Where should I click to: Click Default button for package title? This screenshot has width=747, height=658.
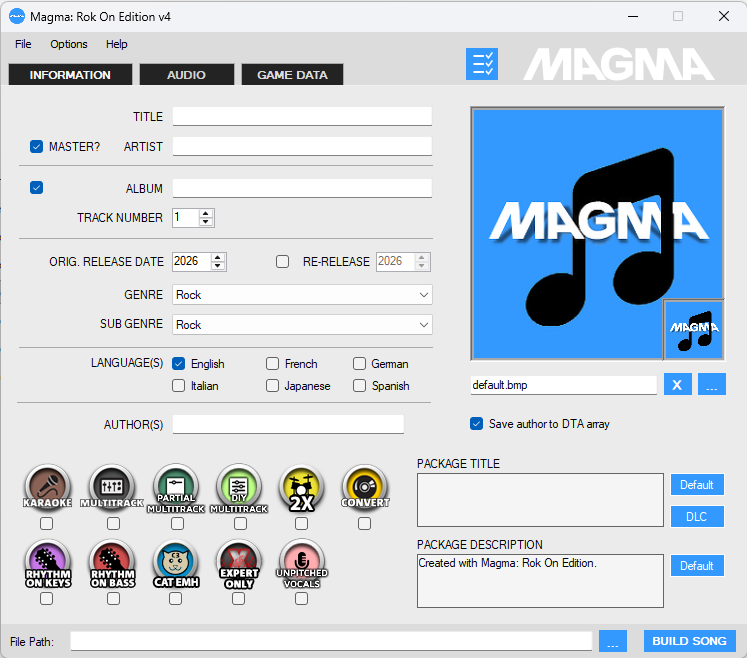tap(697, 485)
